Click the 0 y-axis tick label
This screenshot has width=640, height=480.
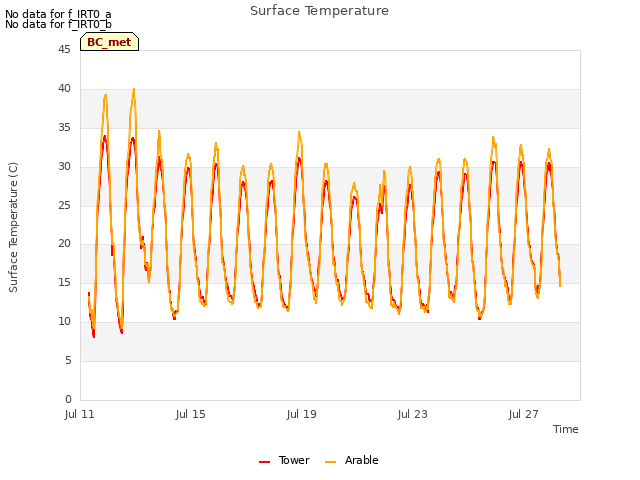(x=68, y=399)
